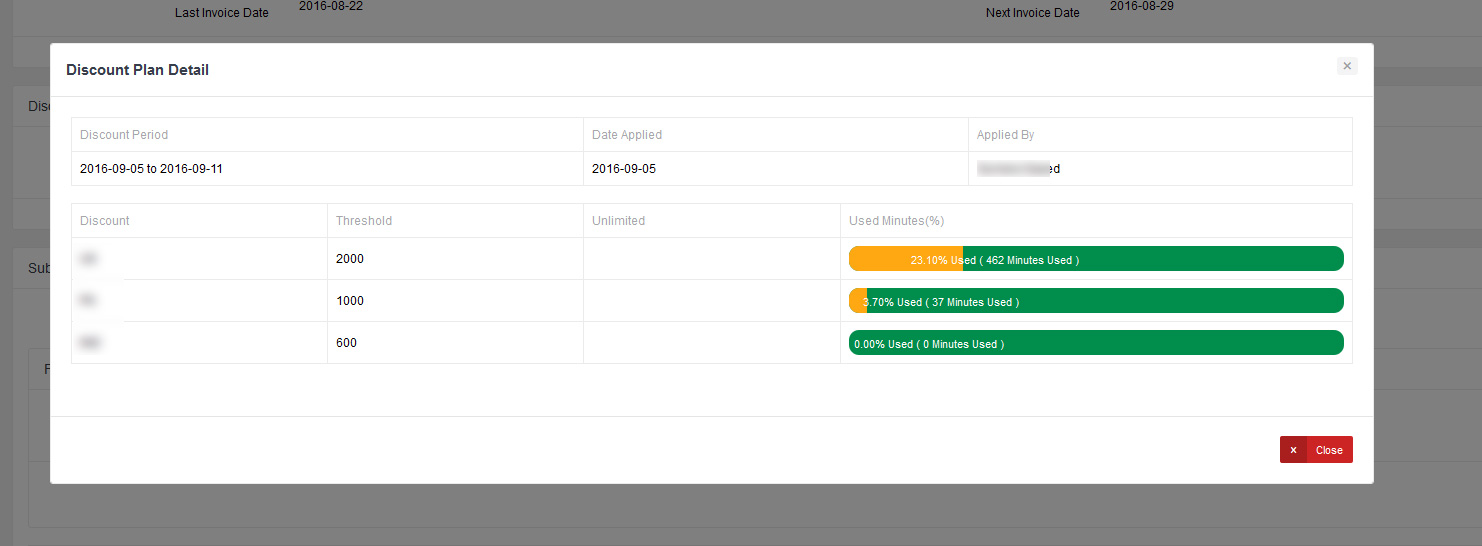Click the Unlimited column header
The height and width of the screenshot is (546, 1482).
618,221
